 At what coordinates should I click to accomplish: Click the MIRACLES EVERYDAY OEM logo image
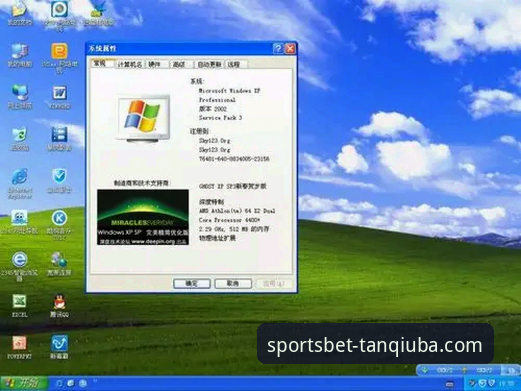143,217
